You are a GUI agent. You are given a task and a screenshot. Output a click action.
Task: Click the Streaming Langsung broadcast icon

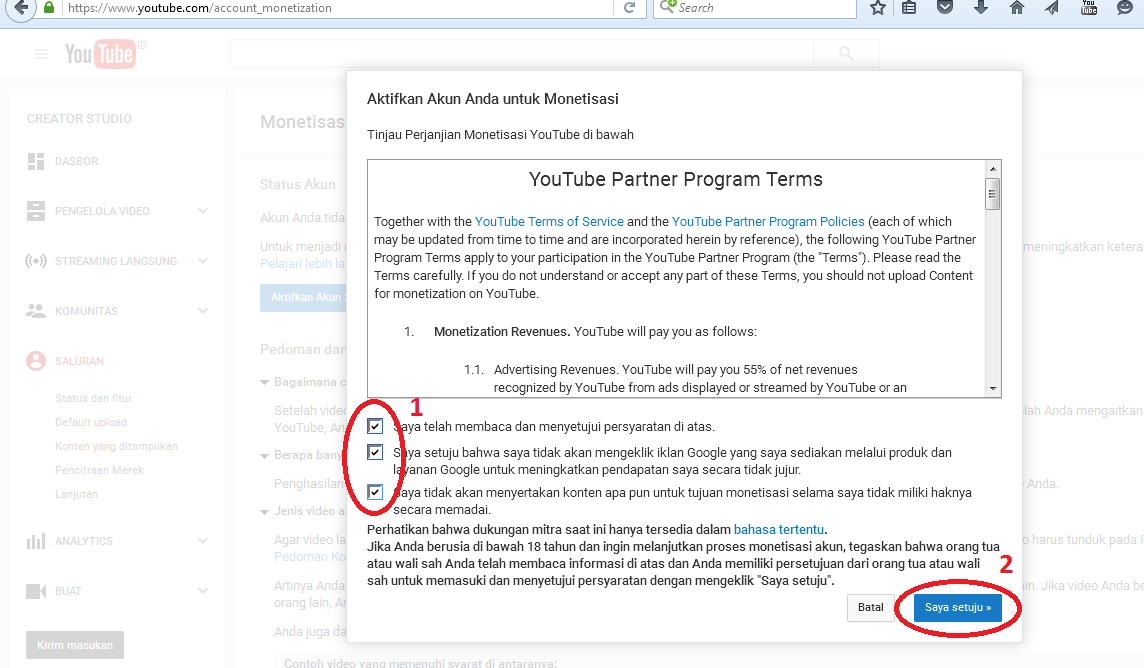tap(36, 261)
